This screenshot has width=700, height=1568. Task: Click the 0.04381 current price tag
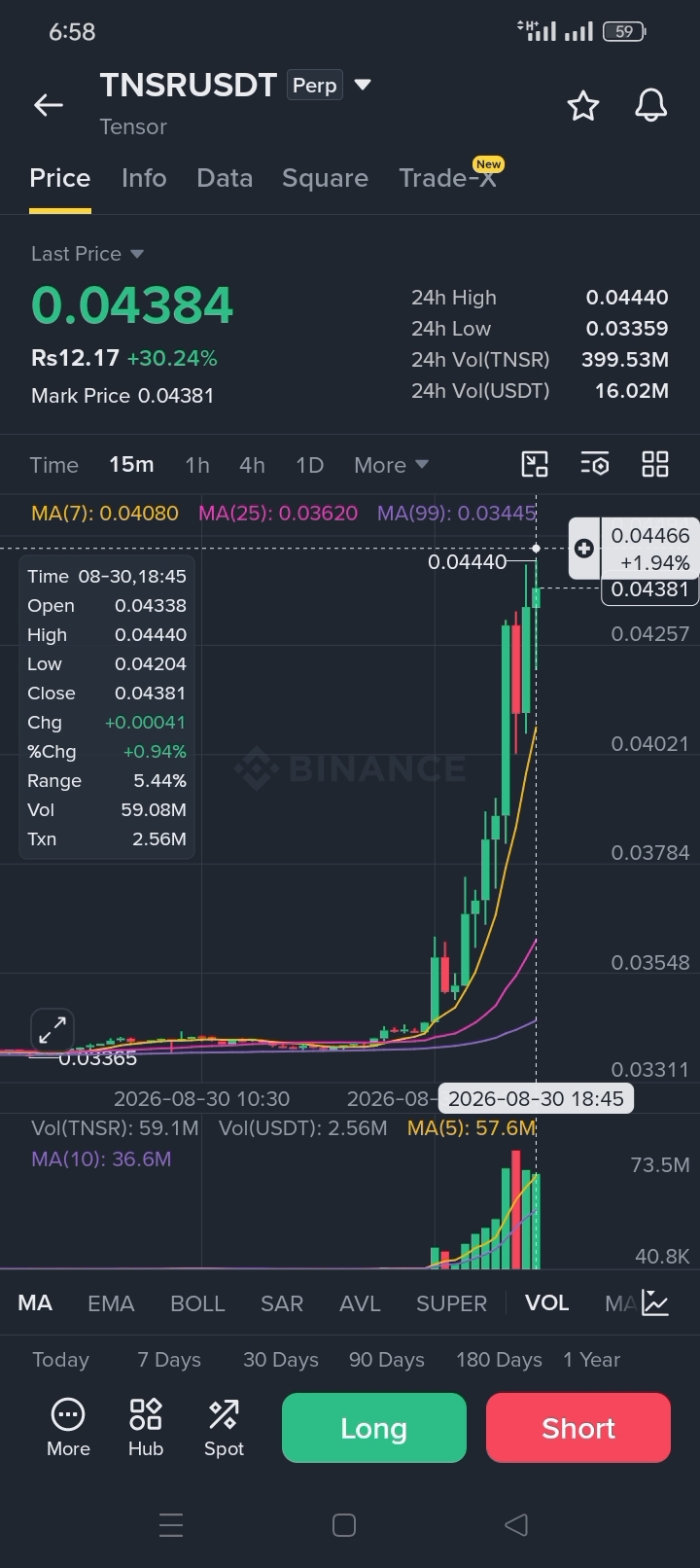[649, 589]
